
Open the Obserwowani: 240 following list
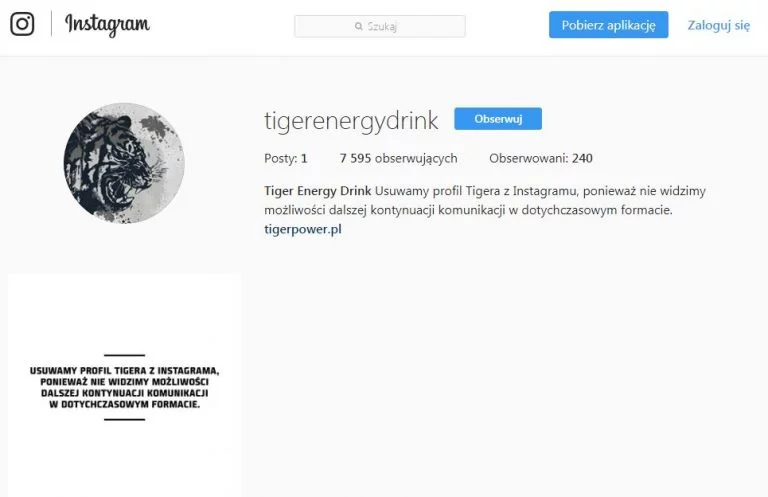[x=541, y=158]
